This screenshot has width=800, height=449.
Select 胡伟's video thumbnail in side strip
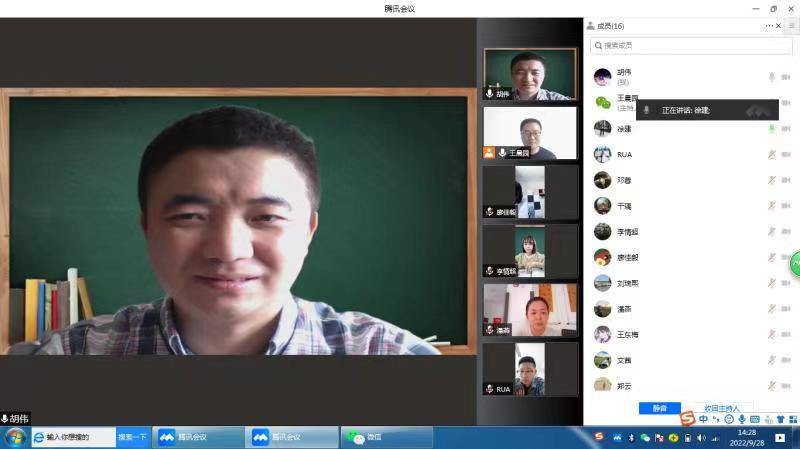point(530,74)
